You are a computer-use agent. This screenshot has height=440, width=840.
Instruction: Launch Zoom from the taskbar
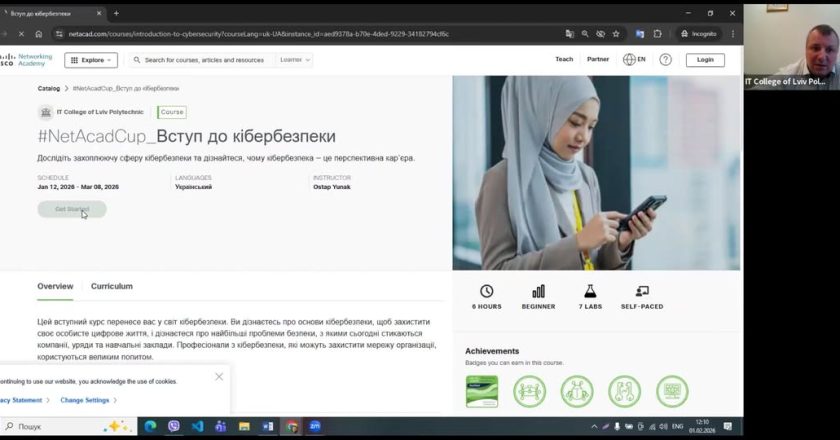315,426
